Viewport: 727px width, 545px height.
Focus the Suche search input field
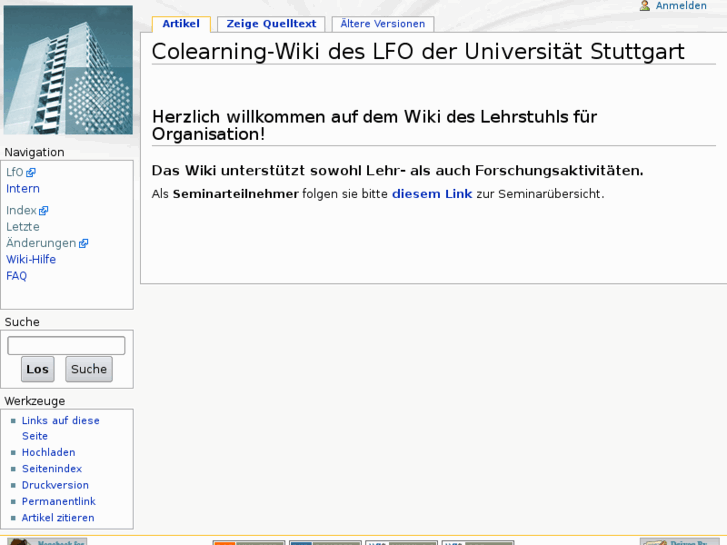[x=66, y=346]
